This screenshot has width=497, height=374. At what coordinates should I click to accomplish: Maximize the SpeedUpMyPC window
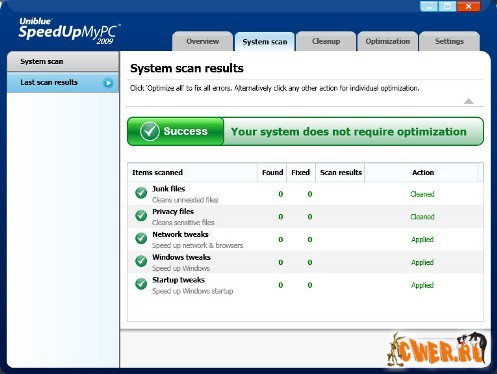(447, 6)
